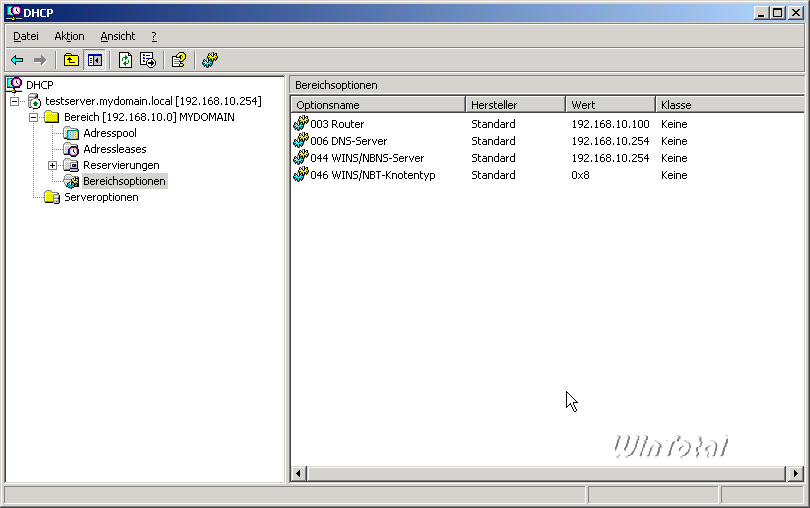The width and height of the screenshot is (810, 508).
Task: Click the Bereichsoptionen tree icon
Action: coord(71,181)
